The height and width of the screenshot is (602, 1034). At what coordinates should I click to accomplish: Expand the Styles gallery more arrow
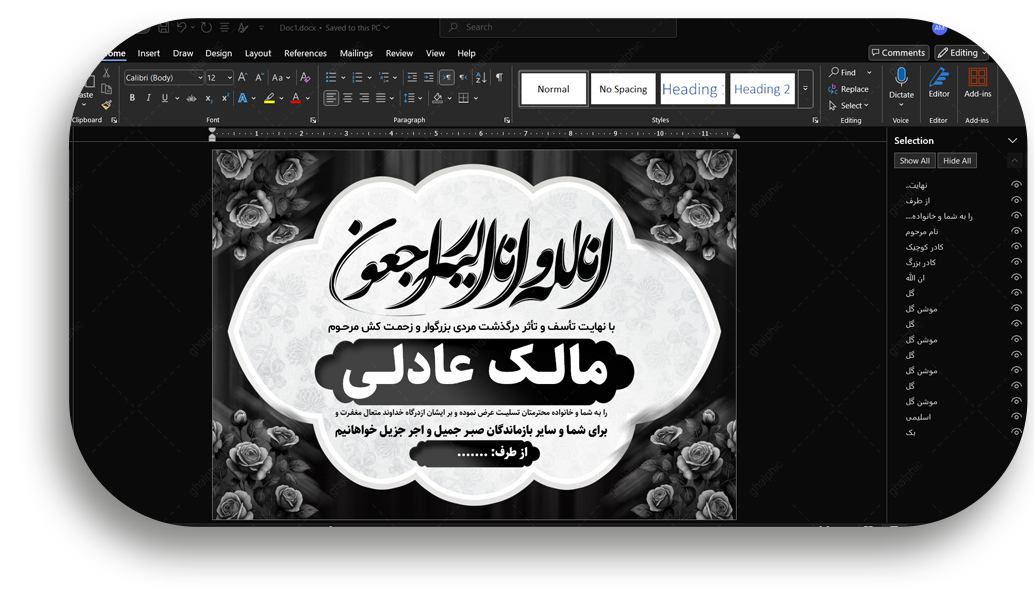coord(805,89)
